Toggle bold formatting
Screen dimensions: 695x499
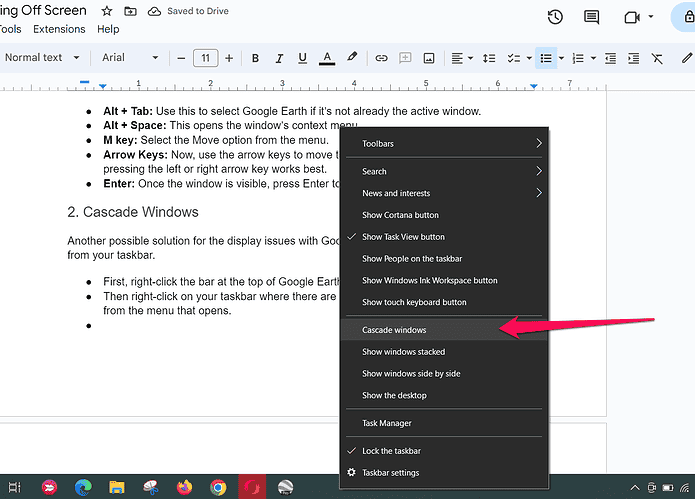255,58
